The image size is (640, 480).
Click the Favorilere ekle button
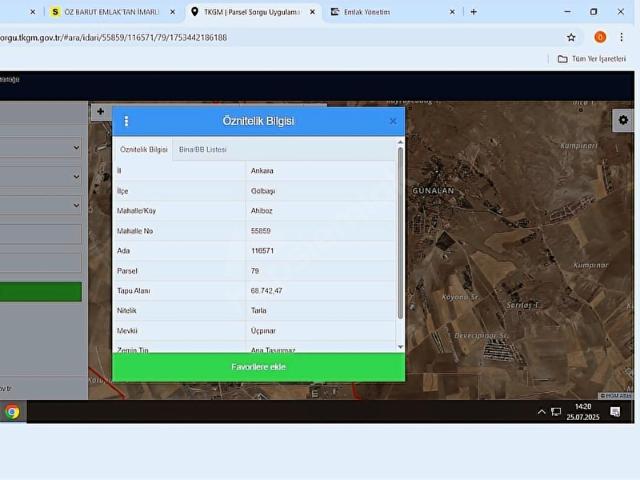click(258, 367)
